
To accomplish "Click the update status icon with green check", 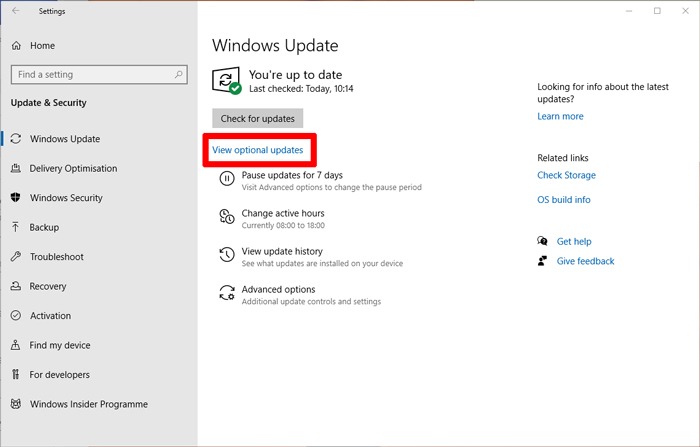I will coord(226,81).
